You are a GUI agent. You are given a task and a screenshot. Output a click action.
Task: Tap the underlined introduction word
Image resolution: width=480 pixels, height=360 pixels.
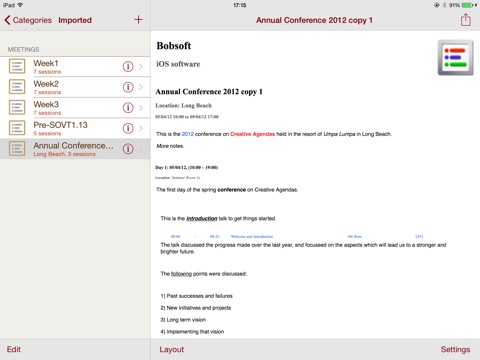click(202, 219)
